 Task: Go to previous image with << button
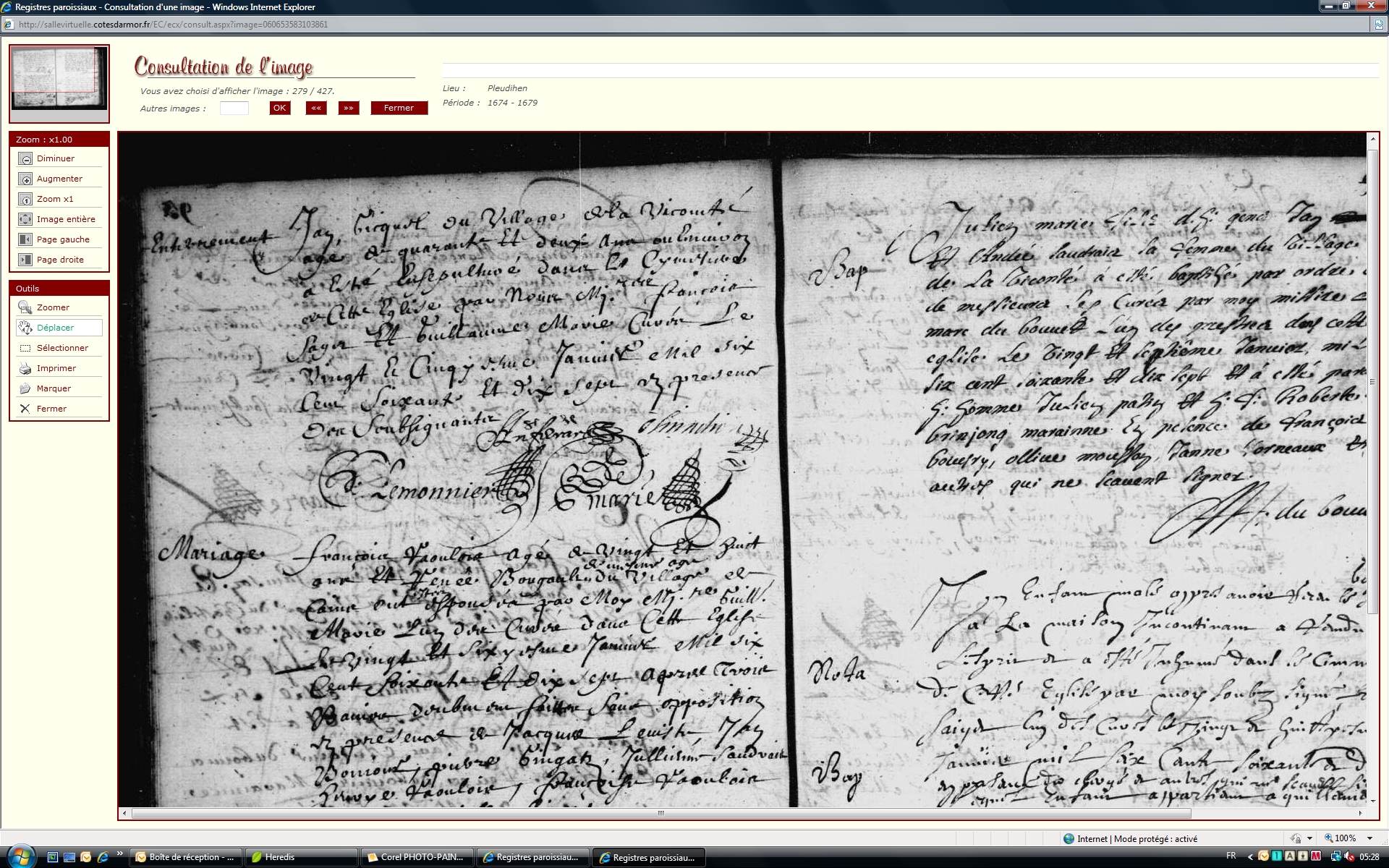tap(315, 108)
